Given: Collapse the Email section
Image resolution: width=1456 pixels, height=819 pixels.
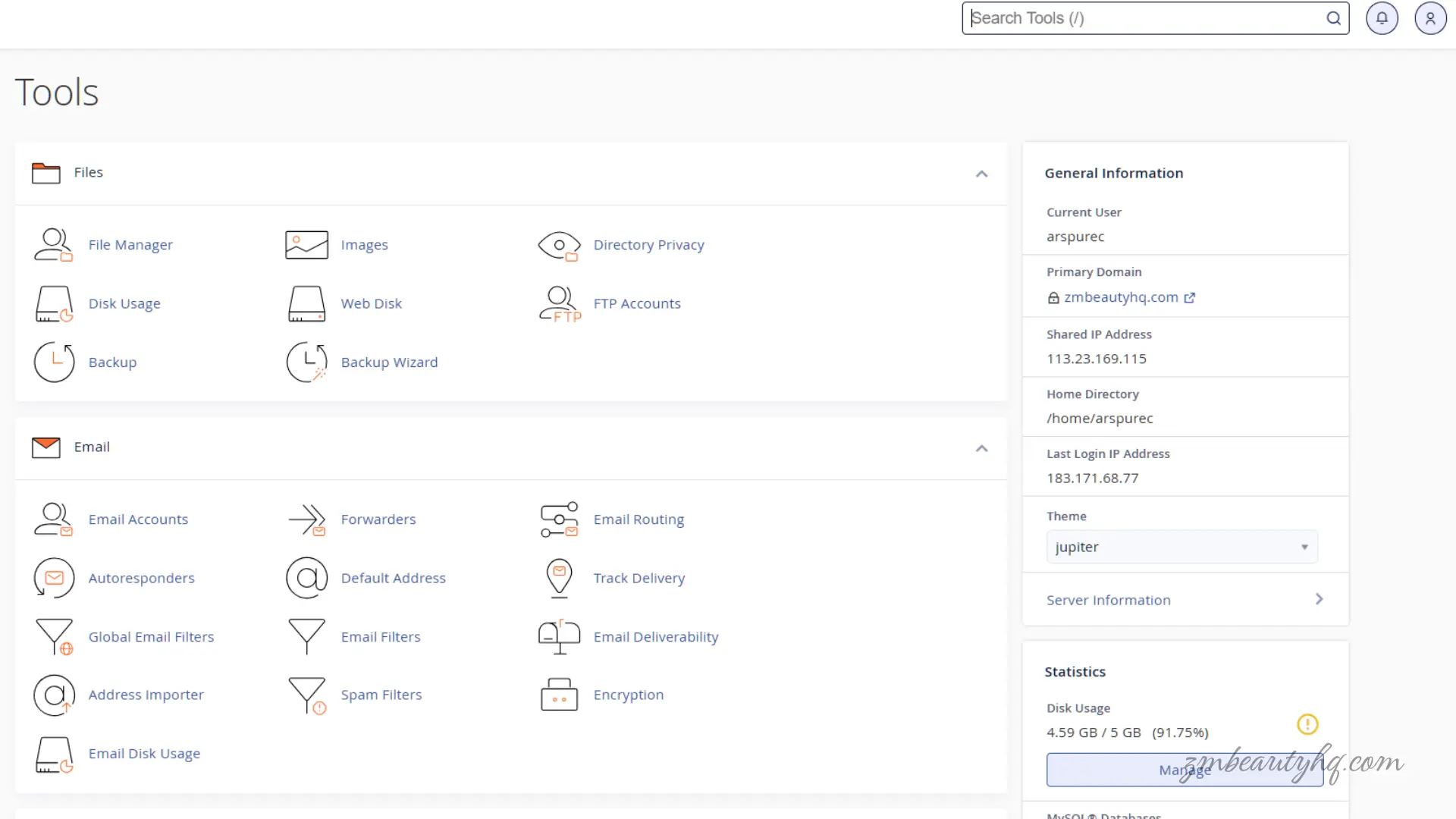Looking at the screenshot, I should (x=981, y=448).
